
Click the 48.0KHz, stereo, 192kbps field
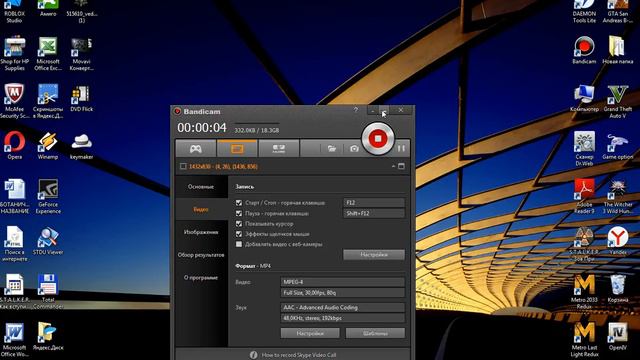tap(342, 318)
